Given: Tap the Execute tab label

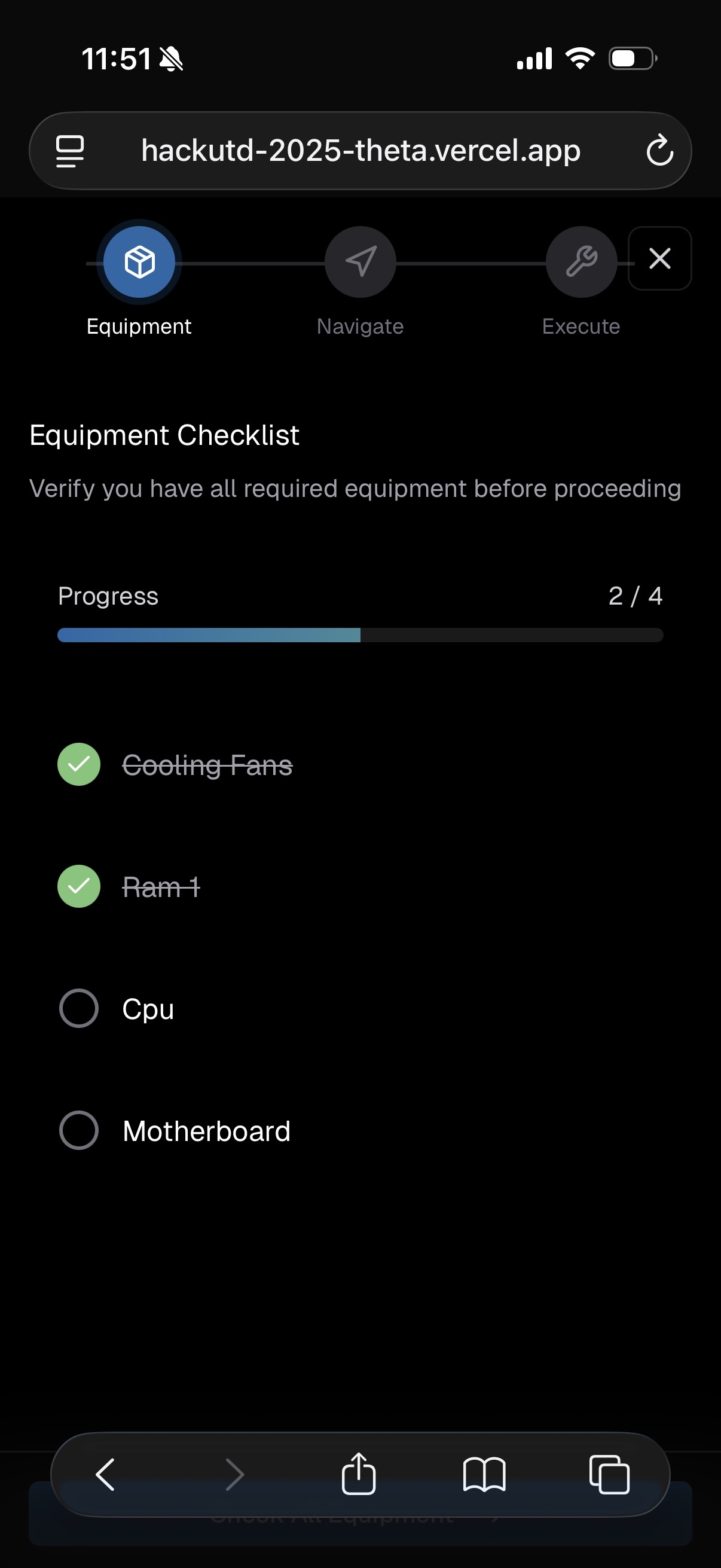Looking at the screenshot, I should [581, 327].
